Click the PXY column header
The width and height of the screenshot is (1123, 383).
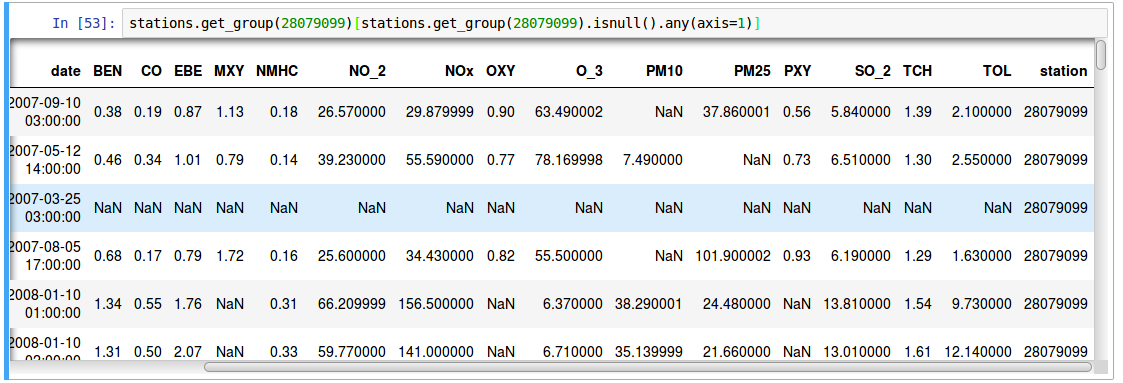[x=797, y=71]
